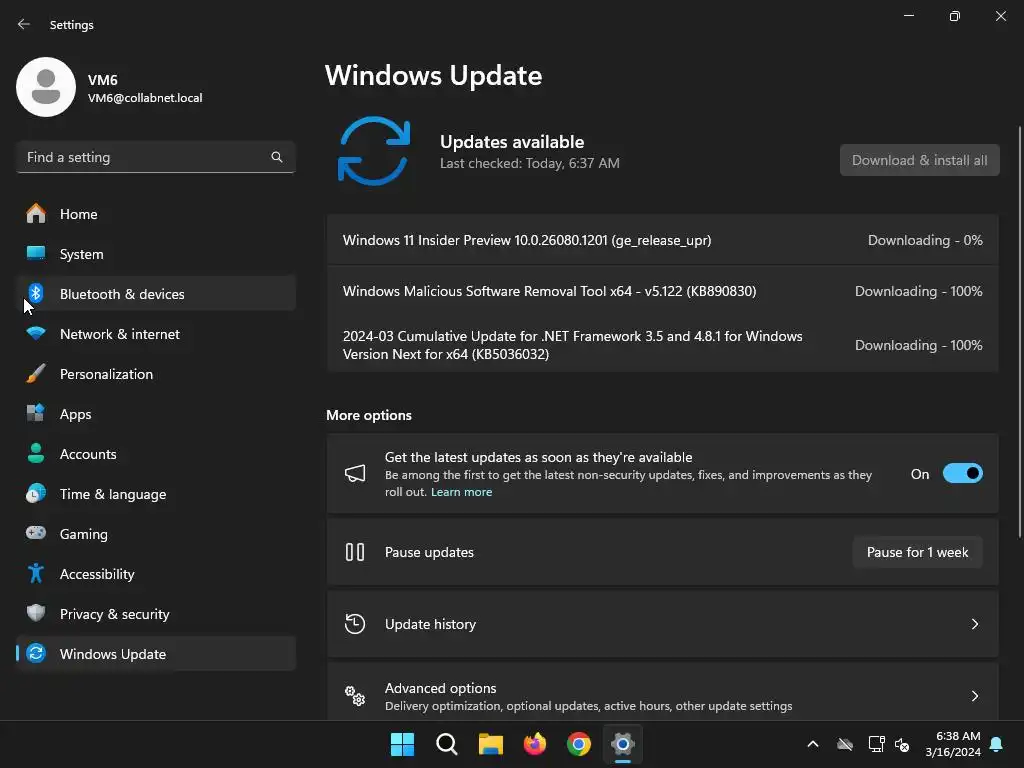1024x768 pixels.
Task: Open Time & language settings
Action: pyautogui.click(x=156, y=494)
